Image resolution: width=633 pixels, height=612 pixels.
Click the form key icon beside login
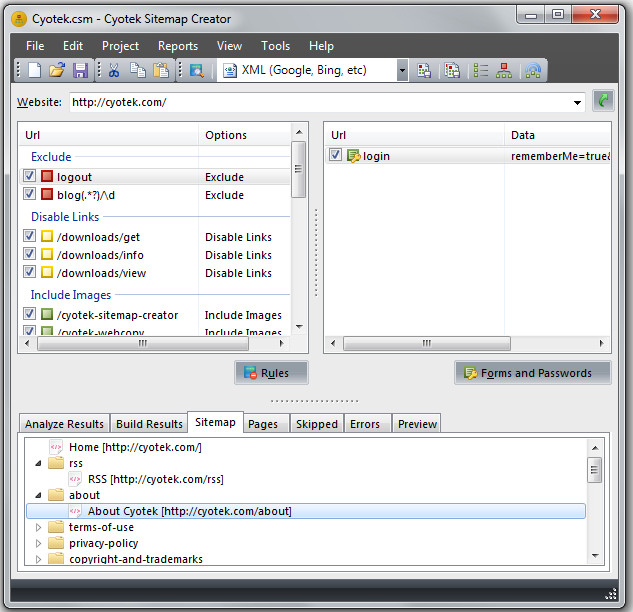coord(354,156)
